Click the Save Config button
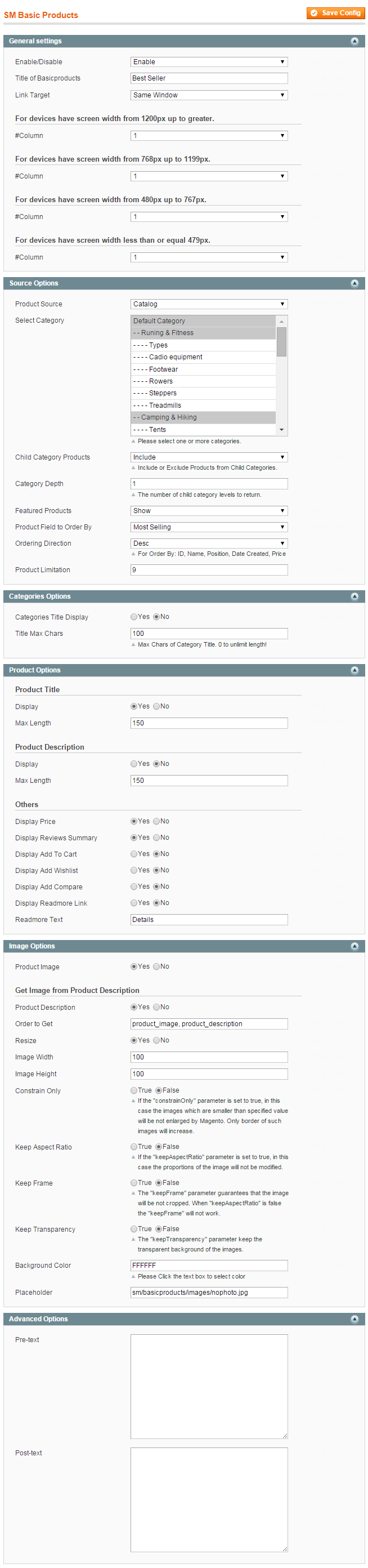368x1568 pixels. pos(335,13)
